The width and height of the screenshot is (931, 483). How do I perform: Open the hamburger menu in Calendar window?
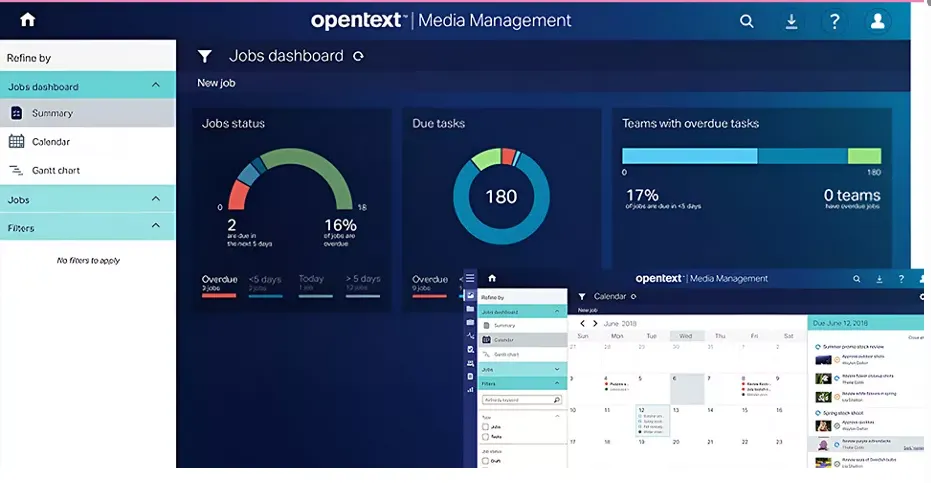tap(470, 278)
